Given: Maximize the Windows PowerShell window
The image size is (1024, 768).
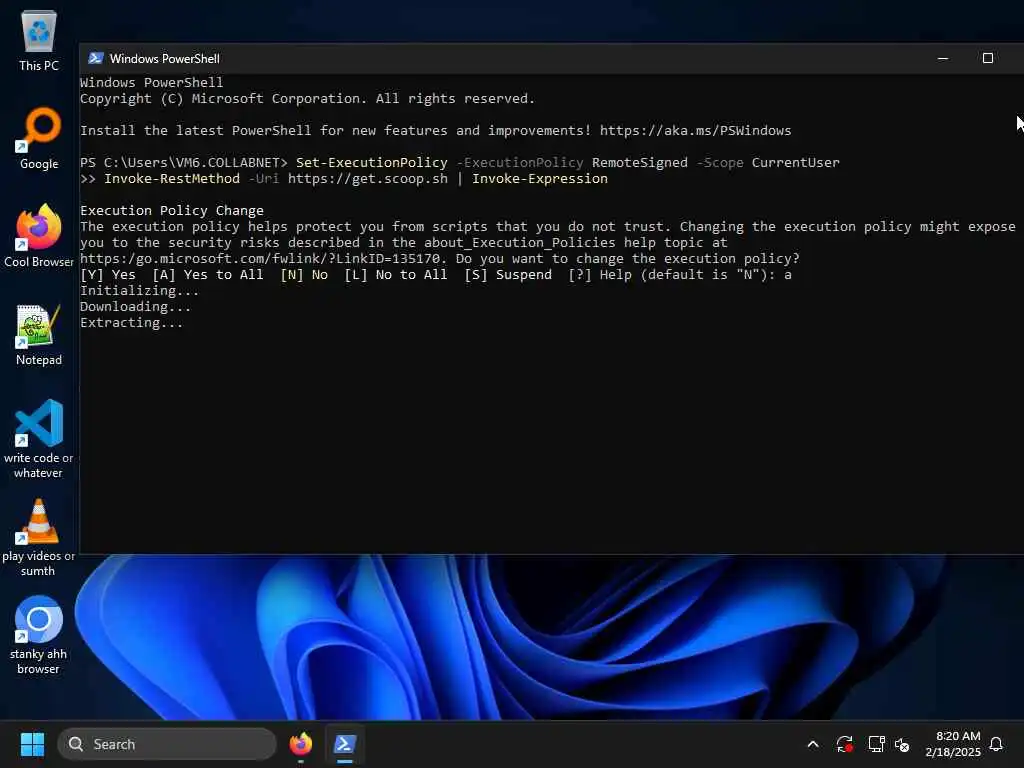Looking at the screenshot, I should tap(988, 58).
